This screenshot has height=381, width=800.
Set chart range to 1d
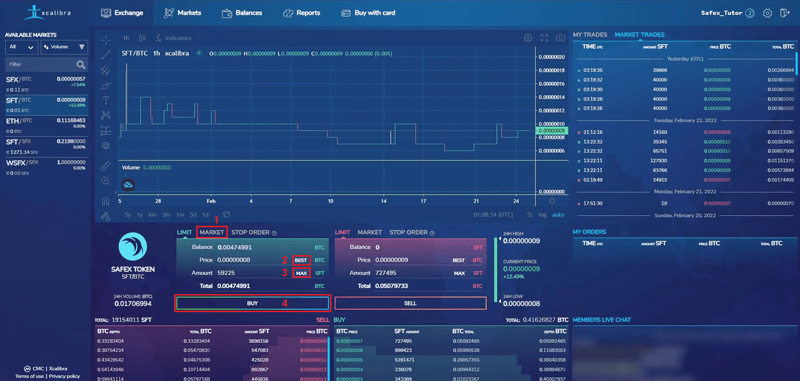point(206,215)
